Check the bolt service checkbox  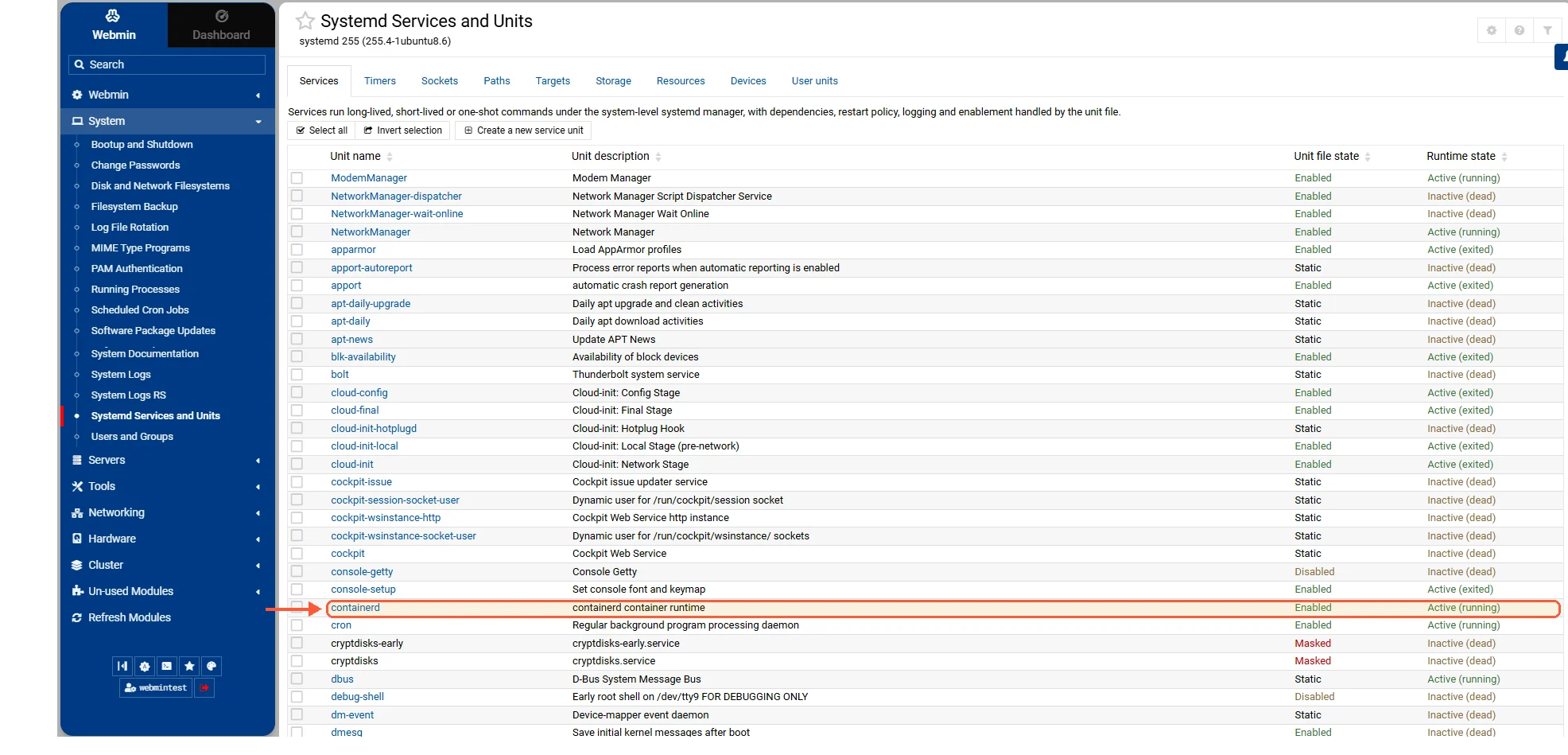(x=297, y=375)
